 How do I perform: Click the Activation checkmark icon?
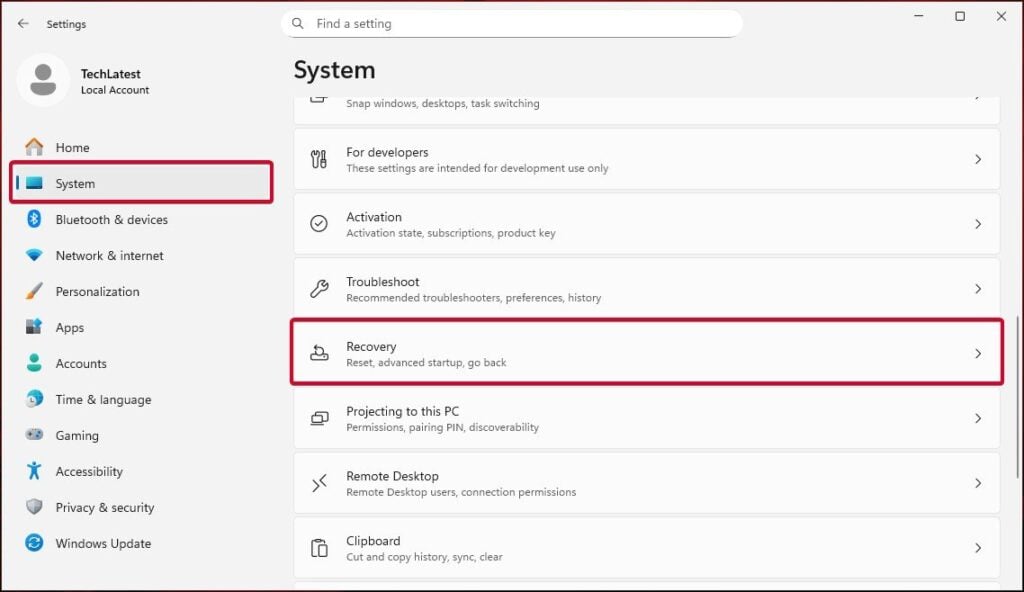point(320,224)
